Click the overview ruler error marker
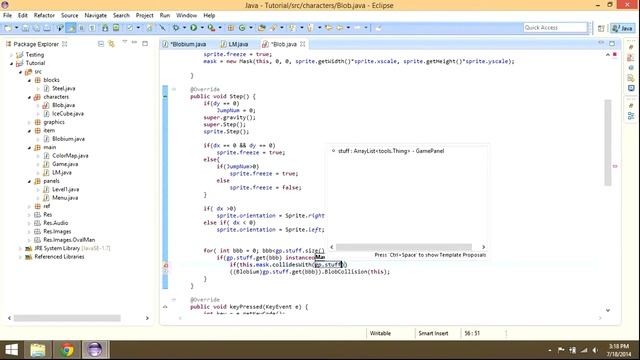Screen dimensions: 640x360 (615, 167)
